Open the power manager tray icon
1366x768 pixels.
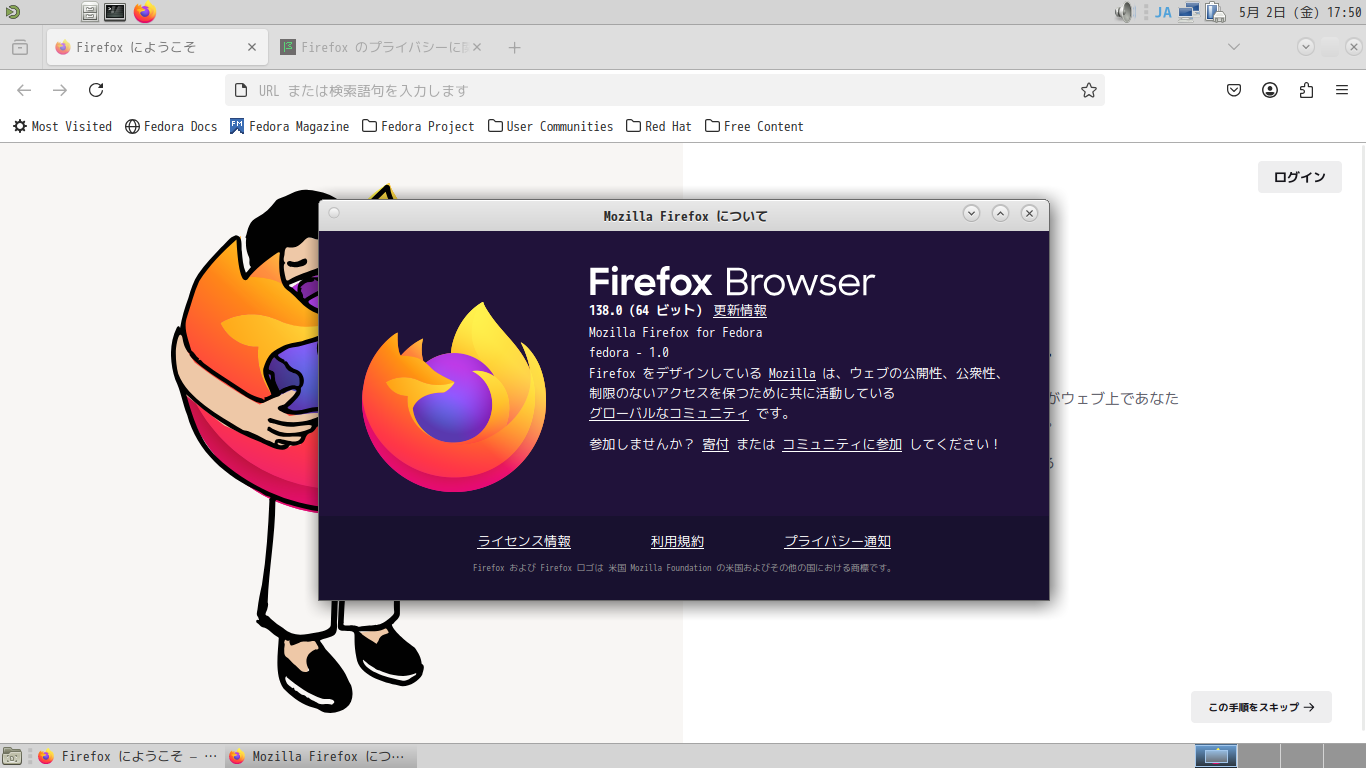pos(1215,12)
